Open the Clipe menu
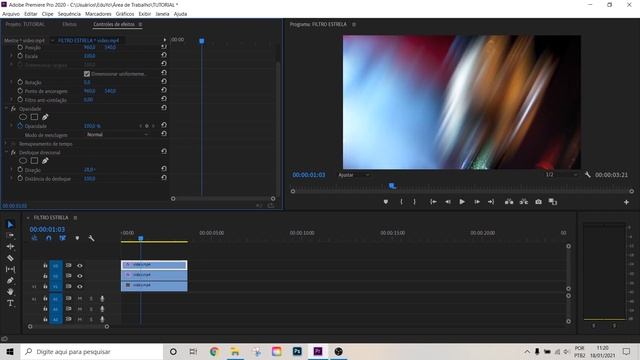The image size is (640, 360). click(47, 14)
